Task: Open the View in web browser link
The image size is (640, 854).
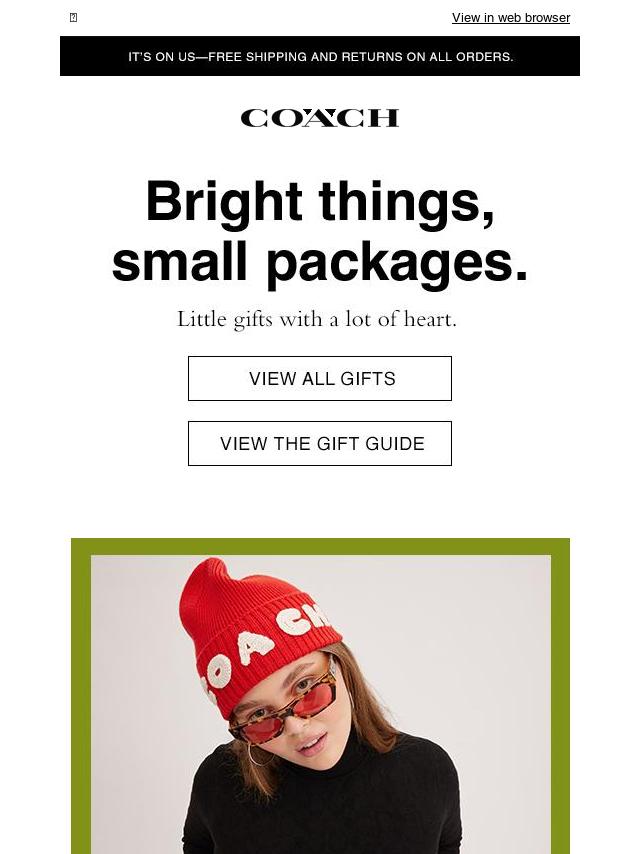Action: 511,17
